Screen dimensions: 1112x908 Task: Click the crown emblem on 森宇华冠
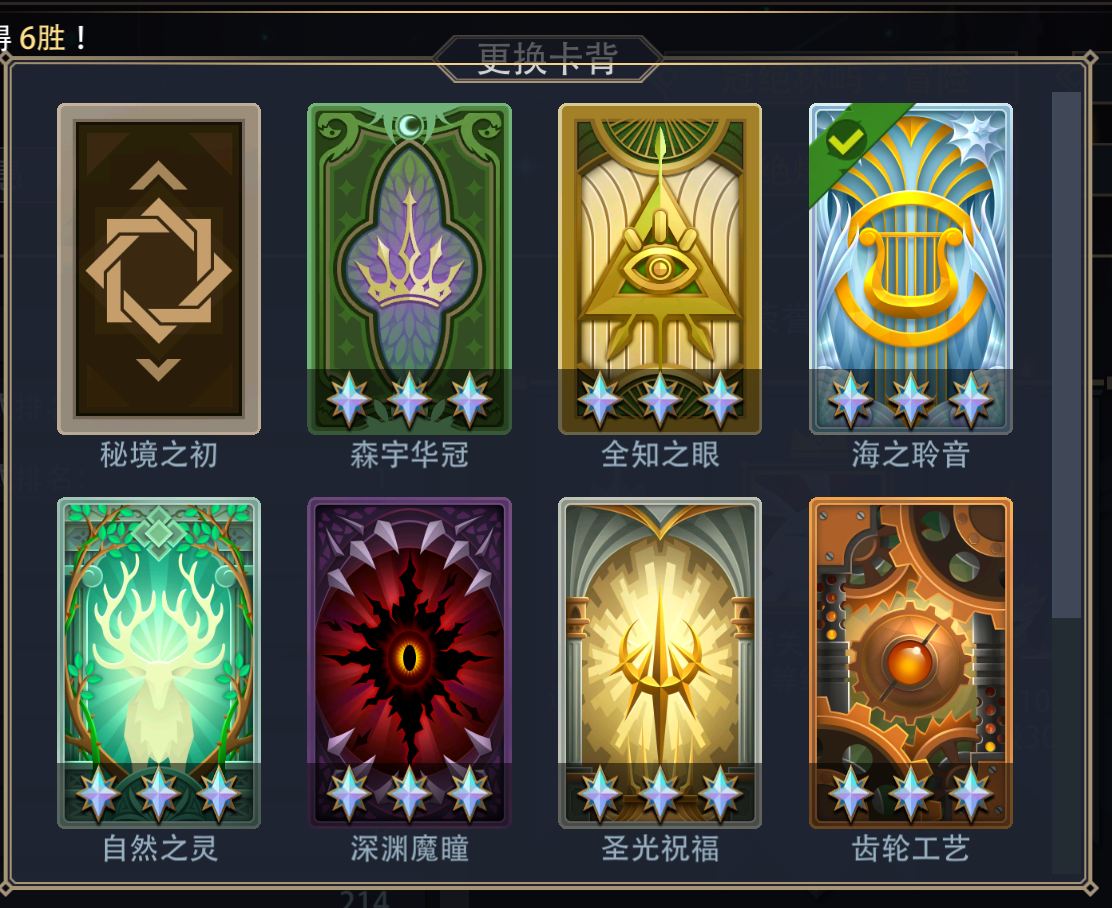click(409, 261)
